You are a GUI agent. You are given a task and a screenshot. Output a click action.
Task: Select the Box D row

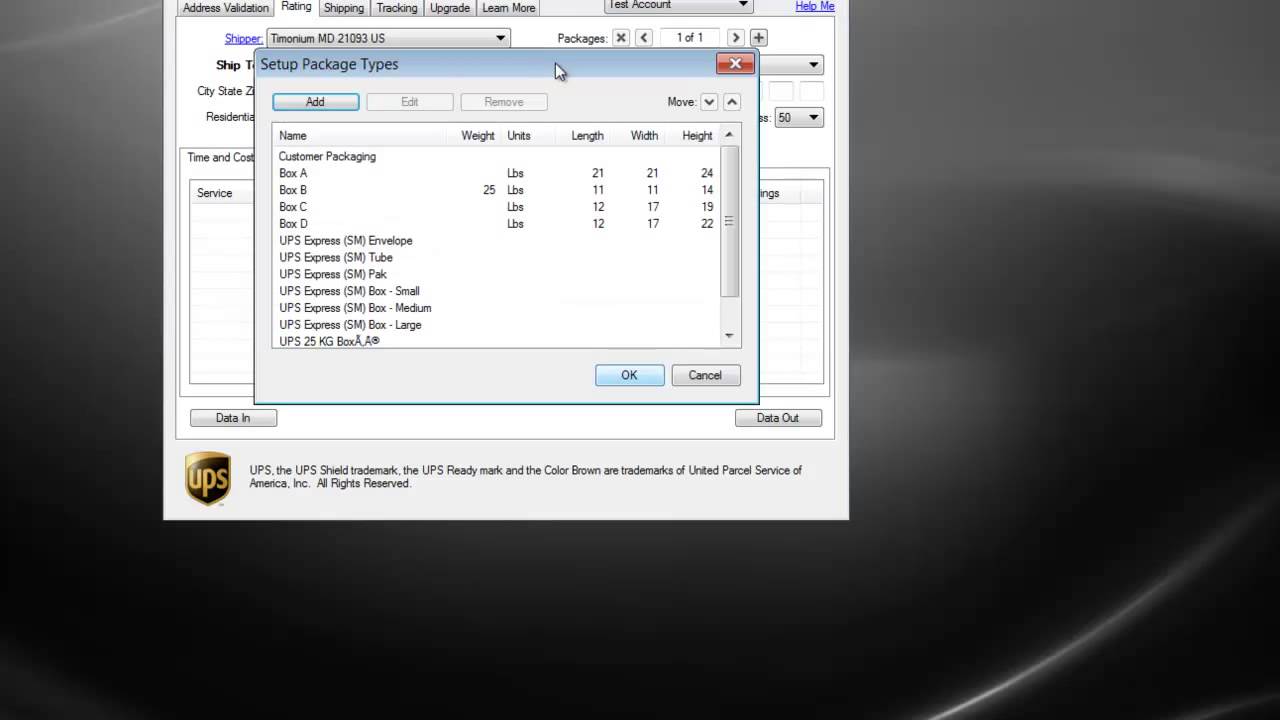click(x=496, y=224)
